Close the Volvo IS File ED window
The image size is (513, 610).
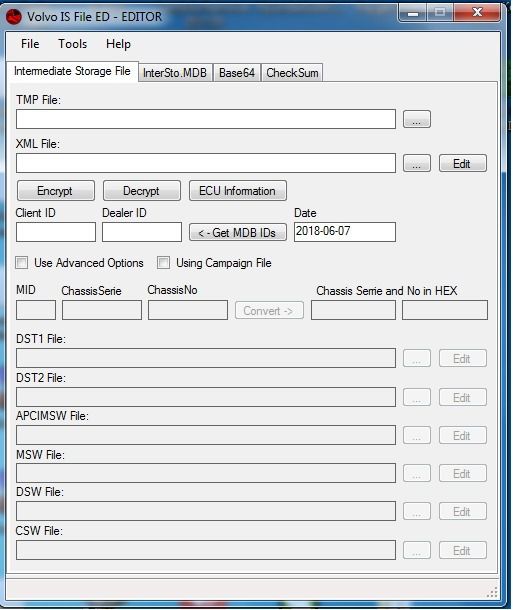click(477, 13)
